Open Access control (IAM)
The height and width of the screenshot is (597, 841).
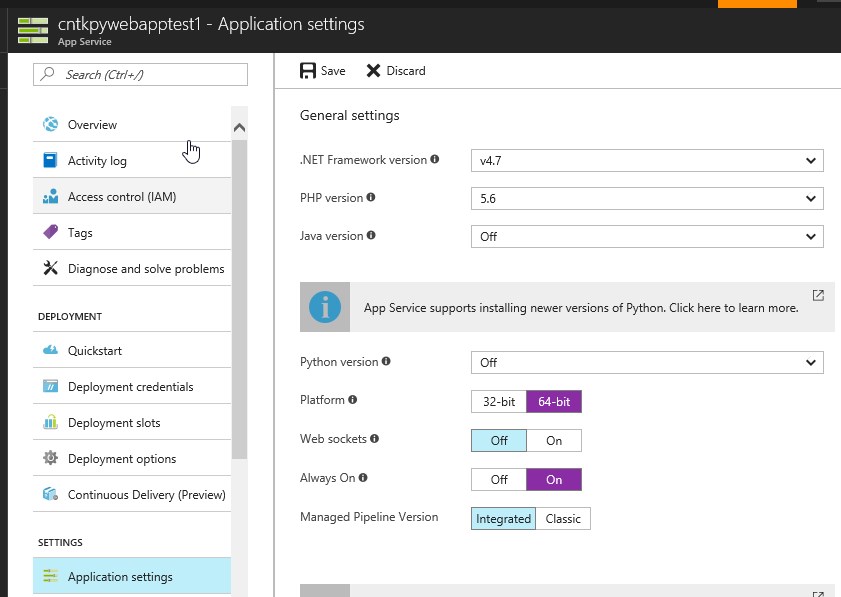[x=132, y=196]
